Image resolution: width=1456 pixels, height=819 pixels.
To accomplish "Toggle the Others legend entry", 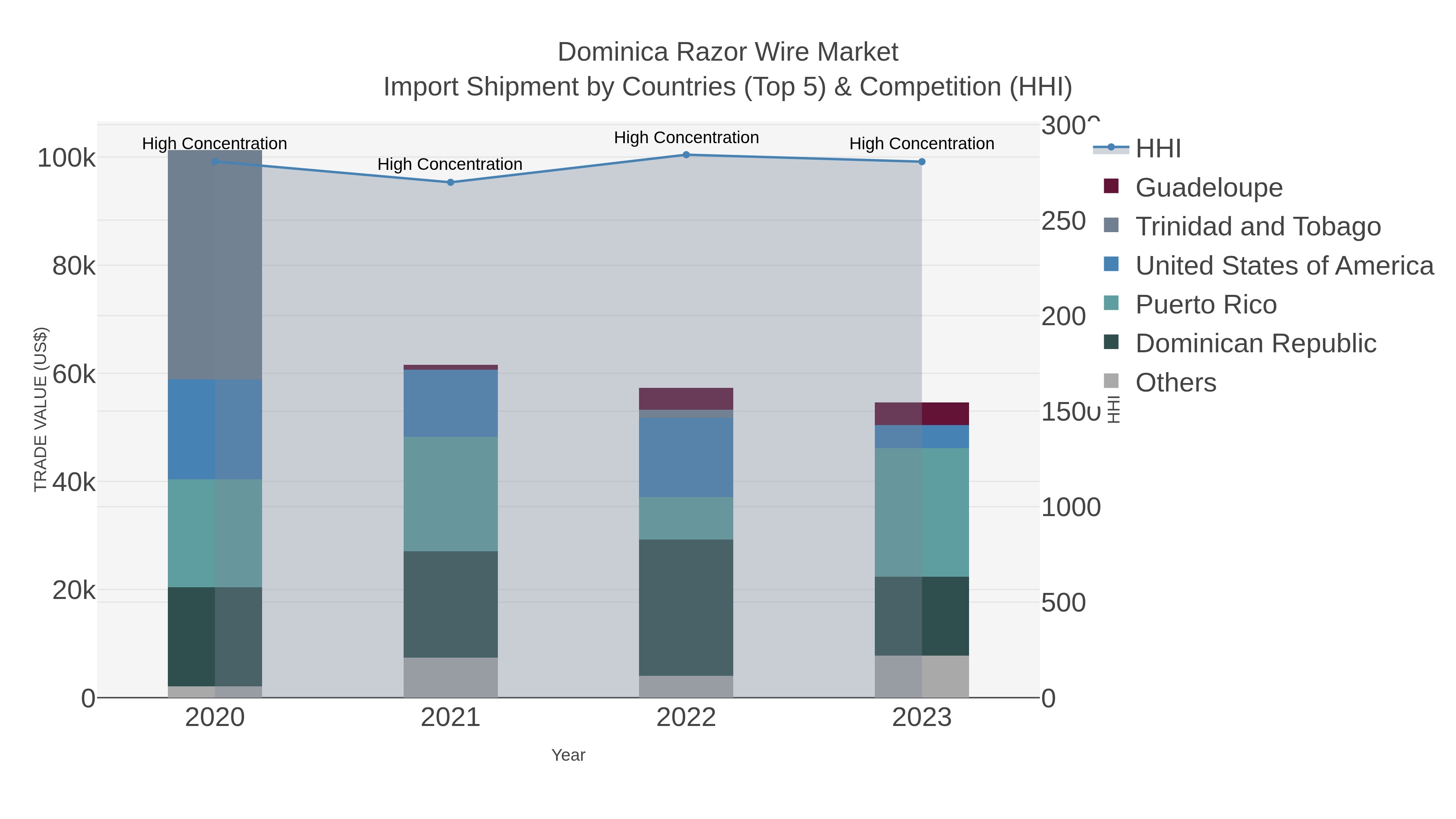I will tap(1159, 383).
